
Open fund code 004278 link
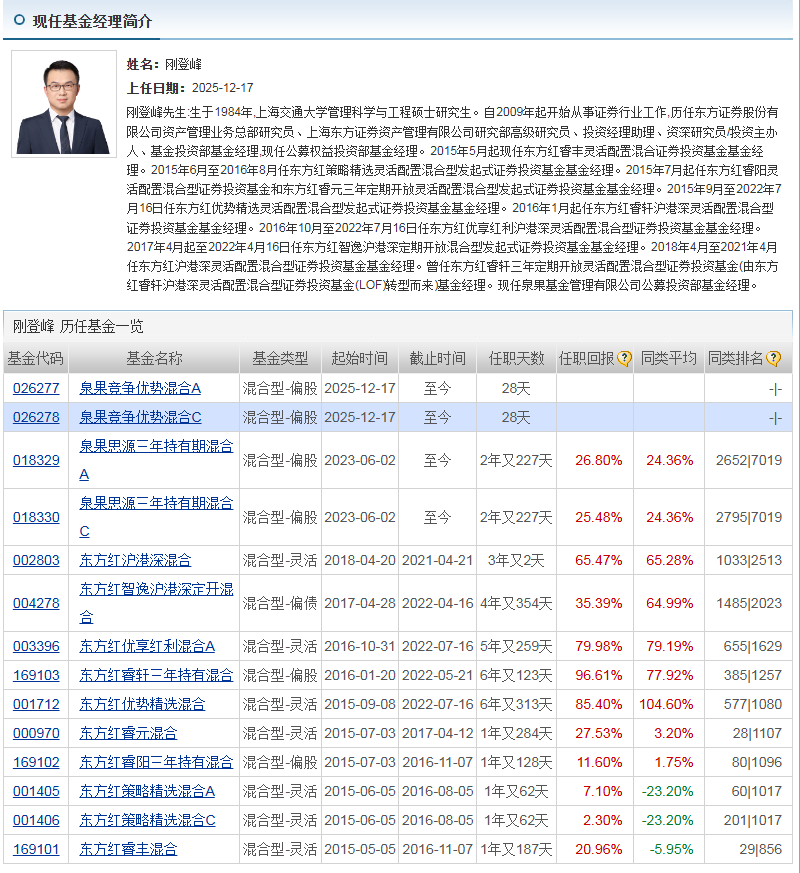click(36, 603)
